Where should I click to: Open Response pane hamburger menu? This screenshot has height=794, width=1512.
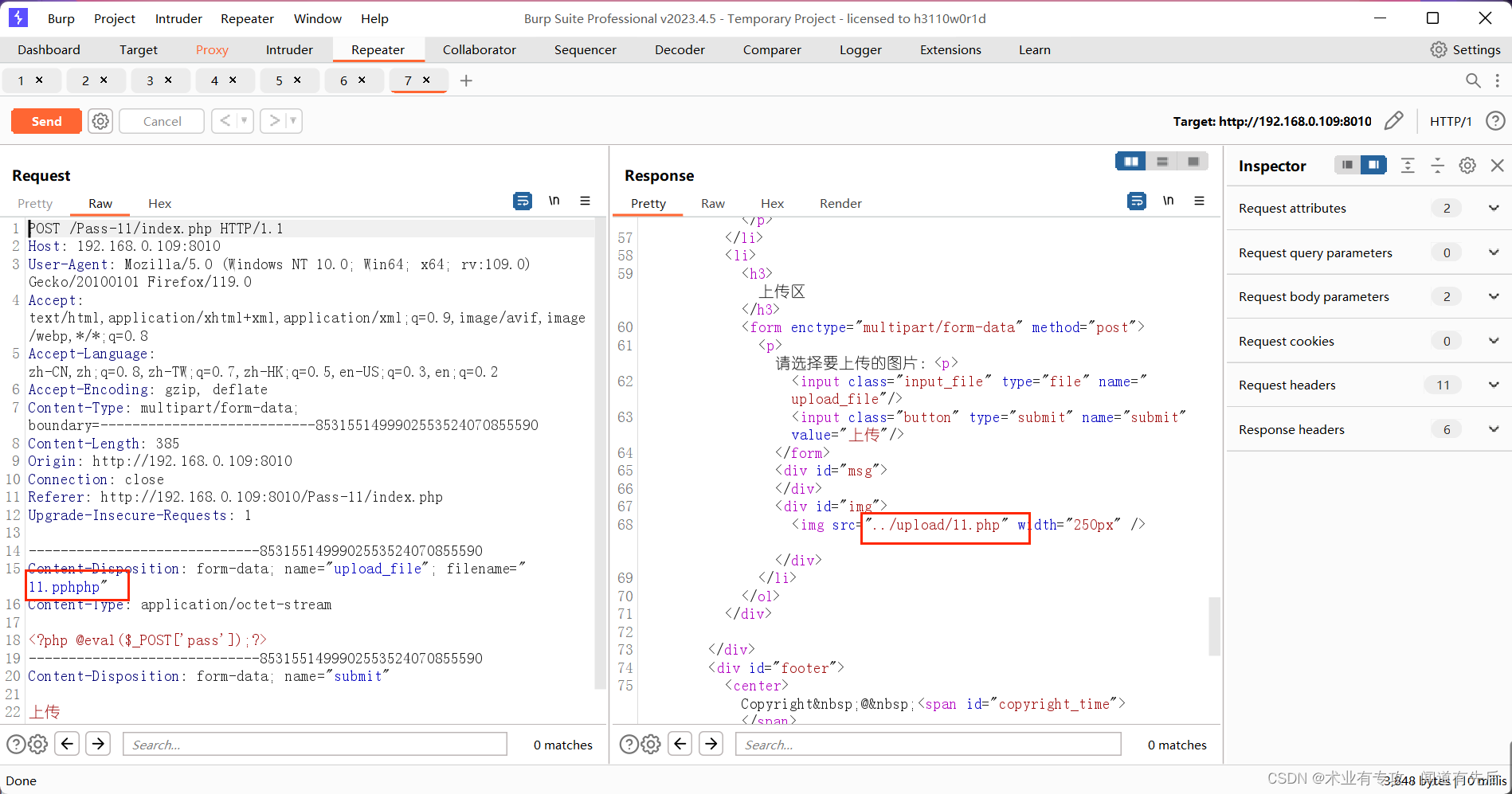point(1199,201)
